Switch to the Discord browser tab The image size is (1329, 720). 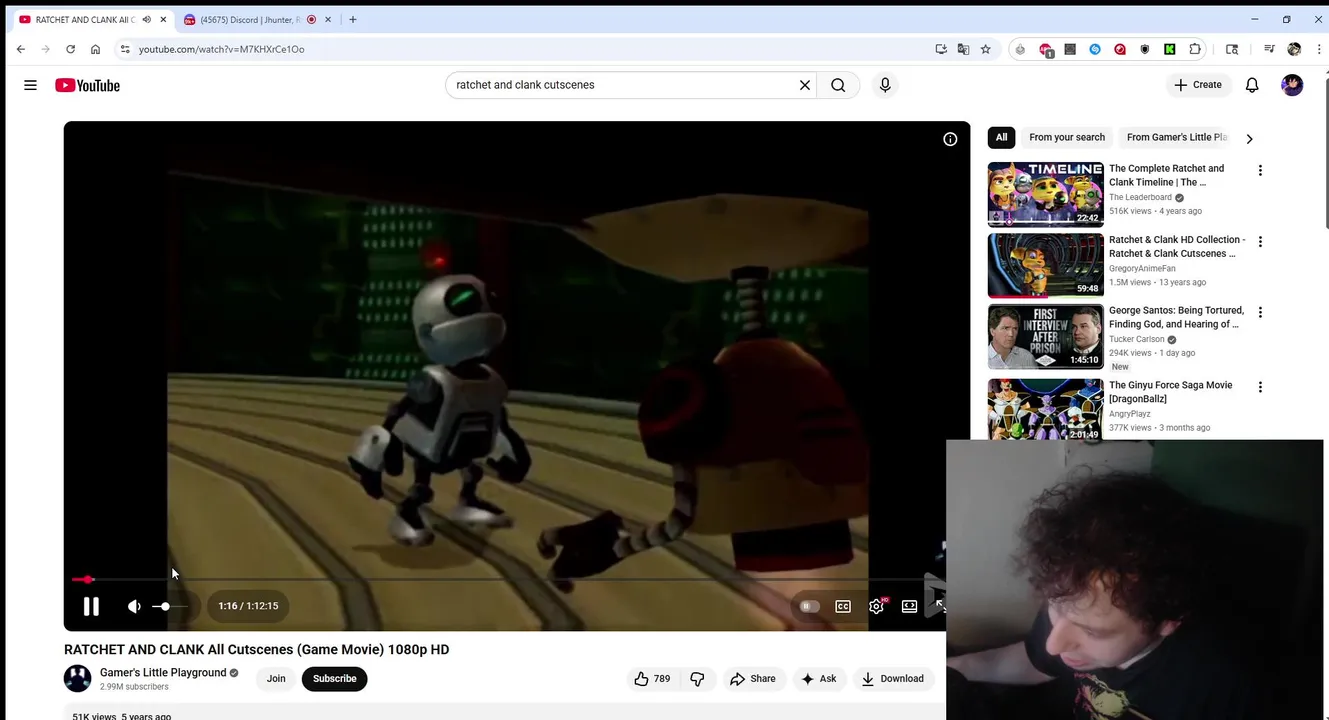pos(257,19)
